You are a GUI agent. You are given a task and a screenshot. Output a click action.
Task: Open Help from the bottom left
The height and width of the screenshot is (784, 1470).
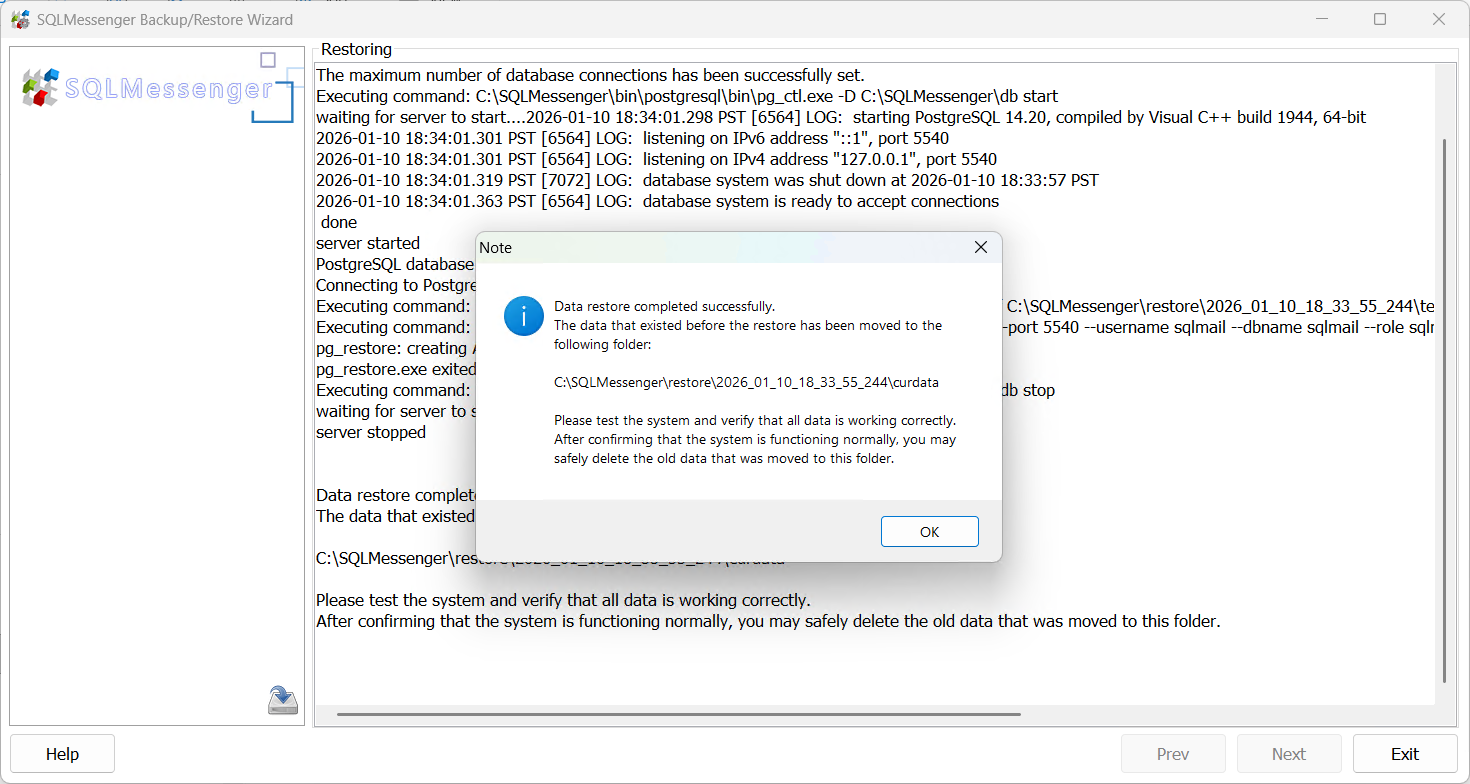(x=62, y=753)
